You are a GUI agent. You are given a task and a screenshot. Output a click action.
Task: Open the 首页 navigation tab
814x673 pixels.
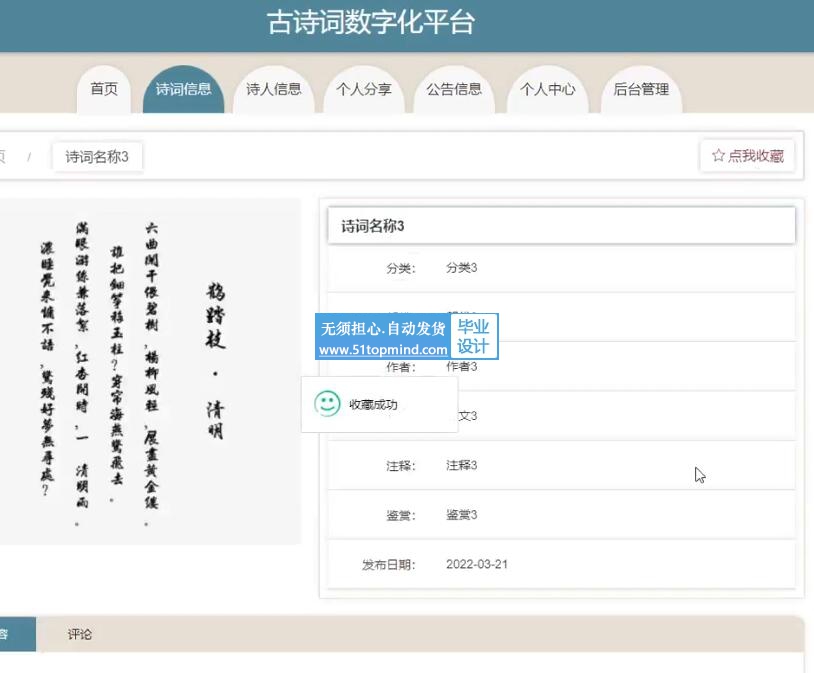coord(103,89)
